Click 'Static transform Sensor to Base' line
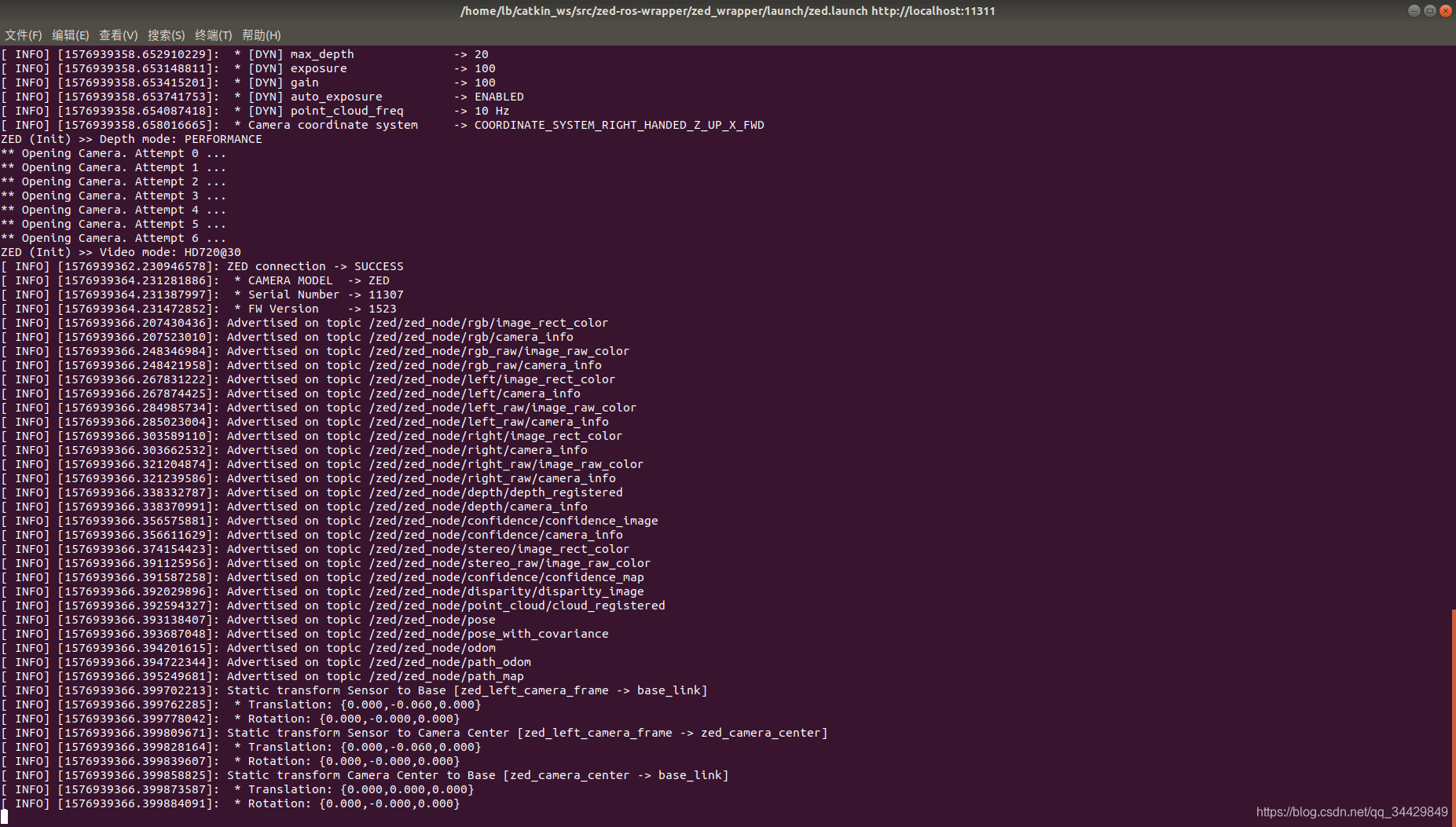This screenshot has height=827, width=1456. [354, 690]
